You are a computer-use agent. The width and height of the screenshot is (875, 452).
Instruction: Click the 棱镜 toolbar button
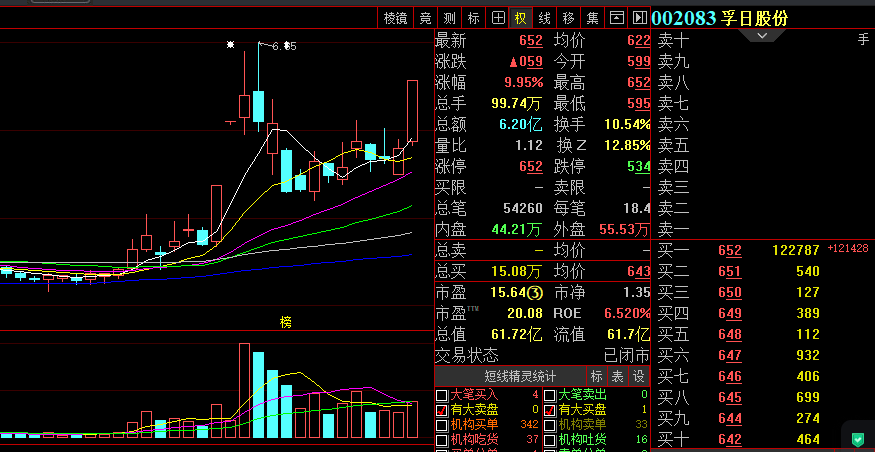tap(395, 18)
